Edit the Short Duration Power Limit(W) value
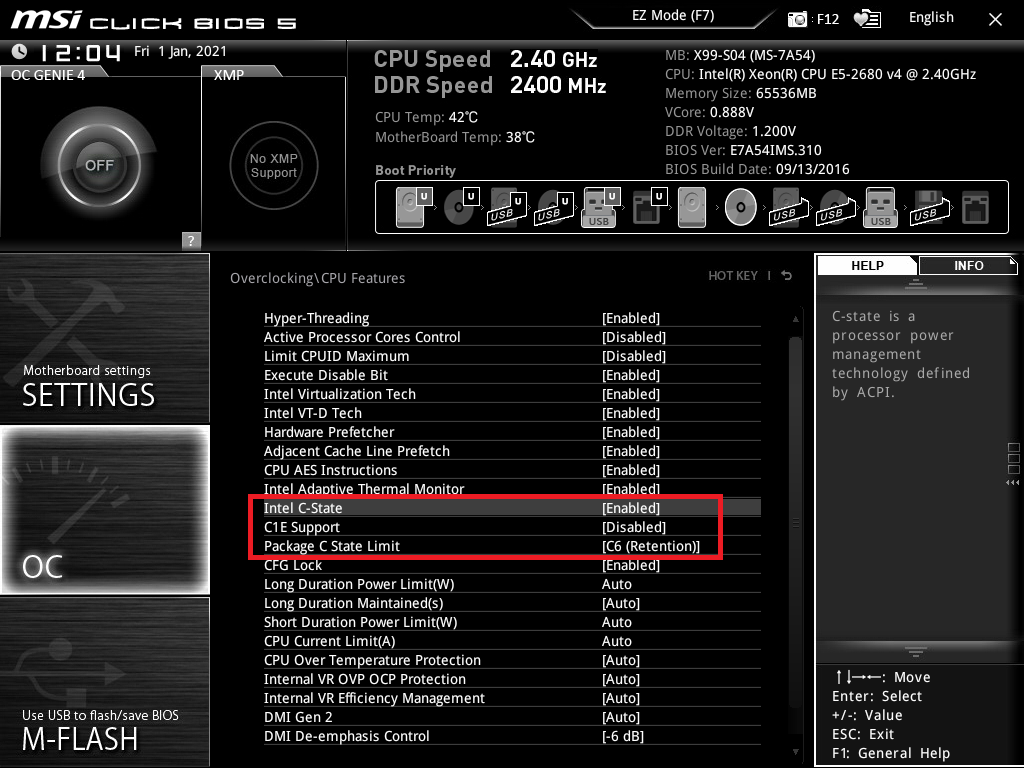 (512, 622)
